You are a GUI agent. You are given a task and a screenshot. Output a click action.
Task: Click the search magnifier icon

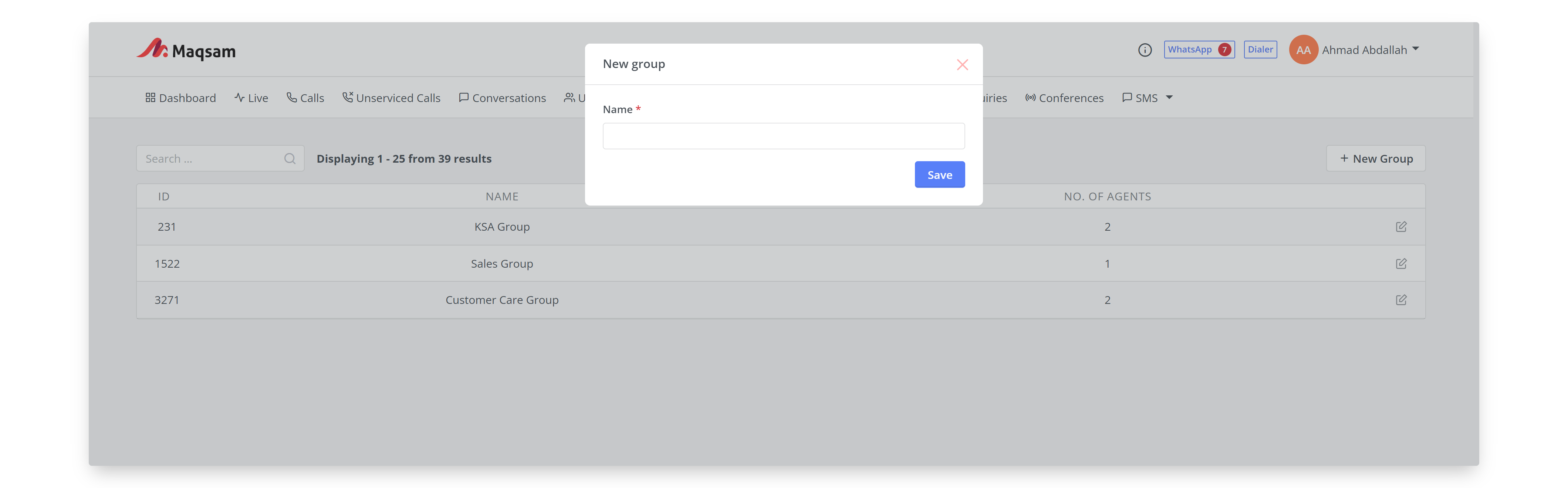pos(290,159)
